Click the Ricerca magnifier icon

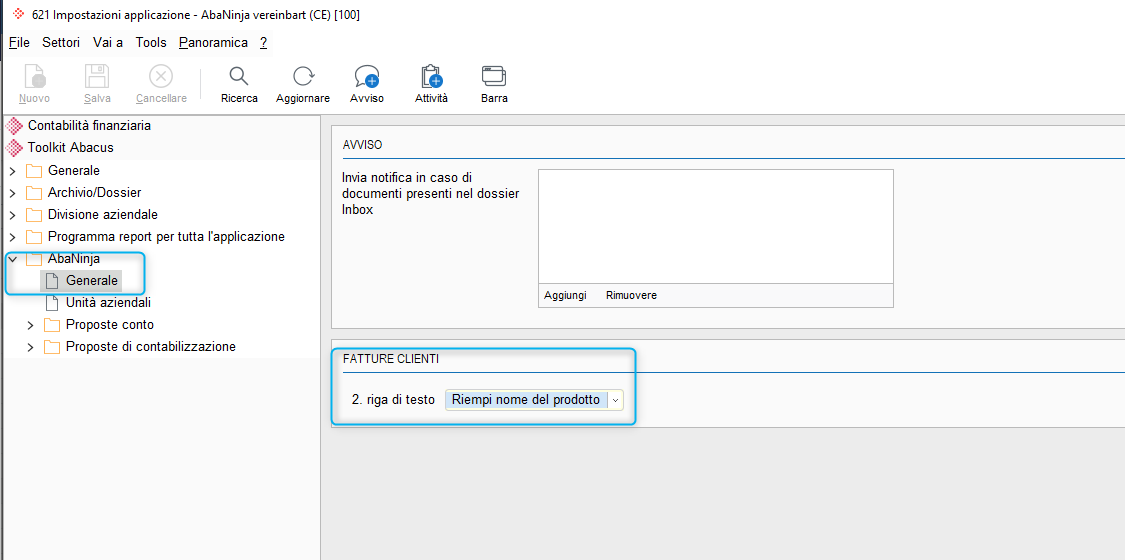pyautogui.click(x=239, y=76)
